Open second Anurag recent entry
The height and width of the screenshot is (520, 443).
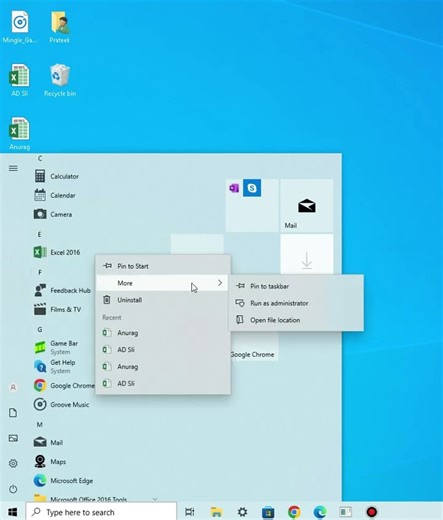pyautogui.click(x=163, y=367)
